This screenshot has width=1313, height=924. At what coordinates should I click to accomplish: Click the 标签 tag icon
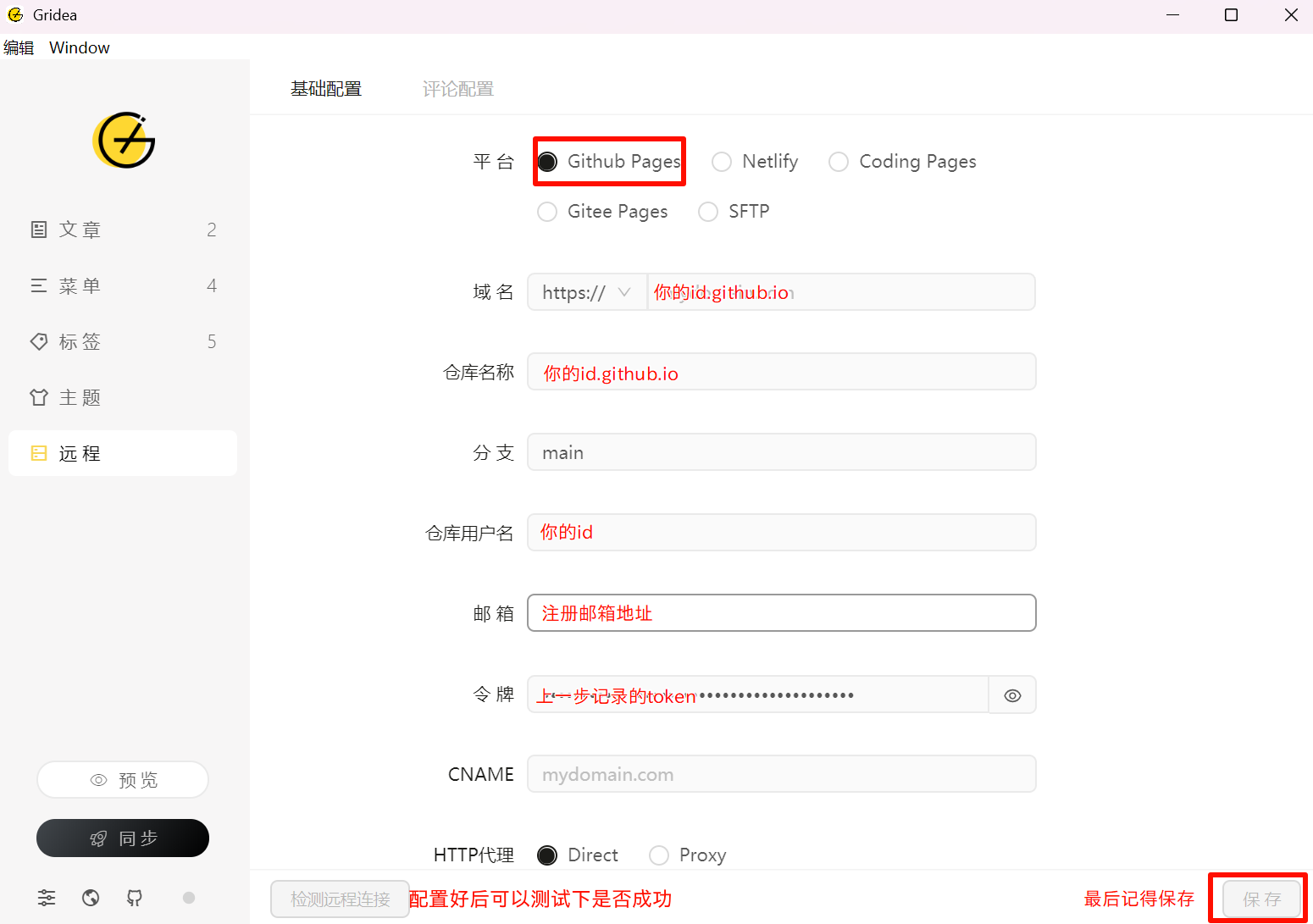[x=39, y=341]
